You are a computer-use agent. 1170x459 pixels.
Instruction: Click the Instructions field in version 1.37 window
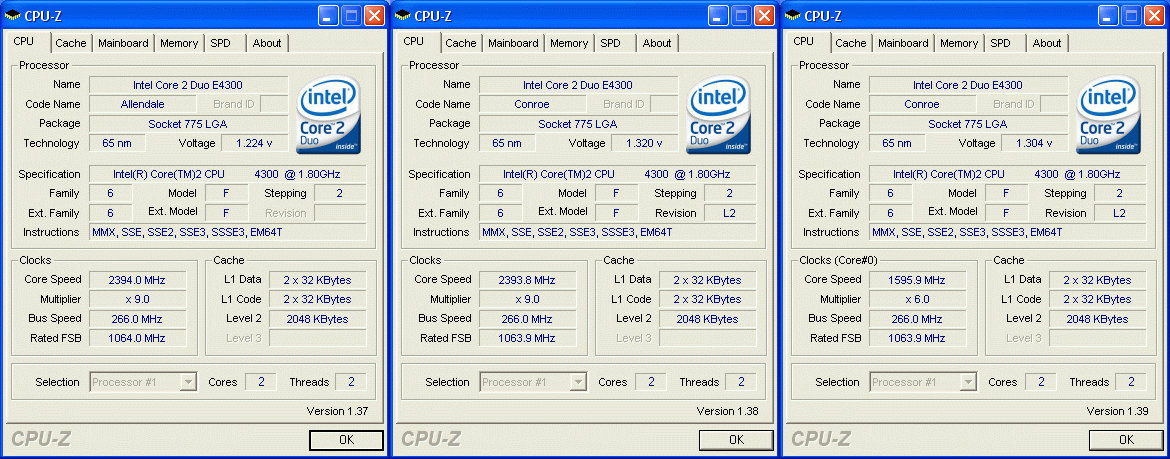coord(228,232)
